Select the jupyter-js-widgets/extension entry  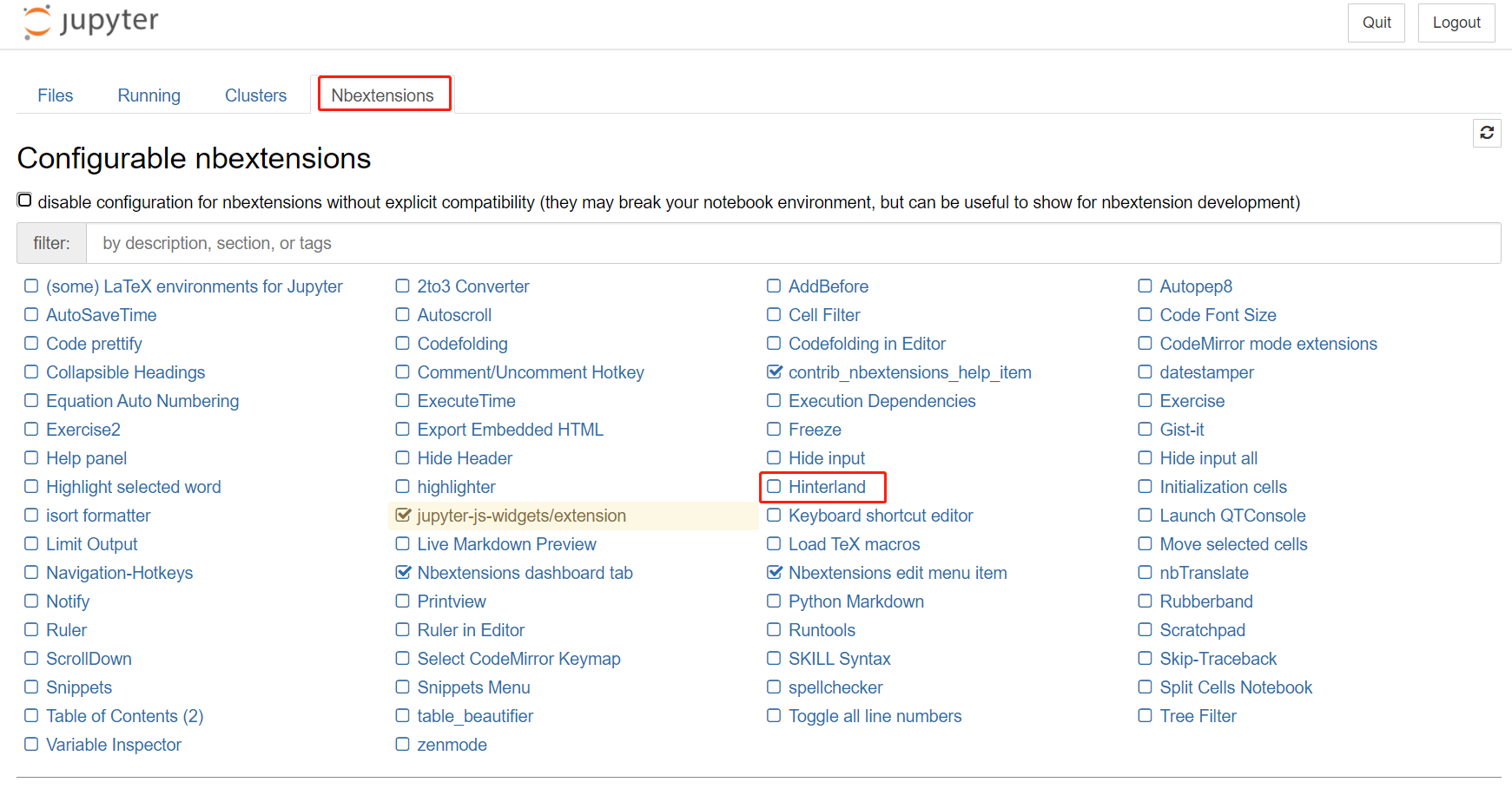521,516
